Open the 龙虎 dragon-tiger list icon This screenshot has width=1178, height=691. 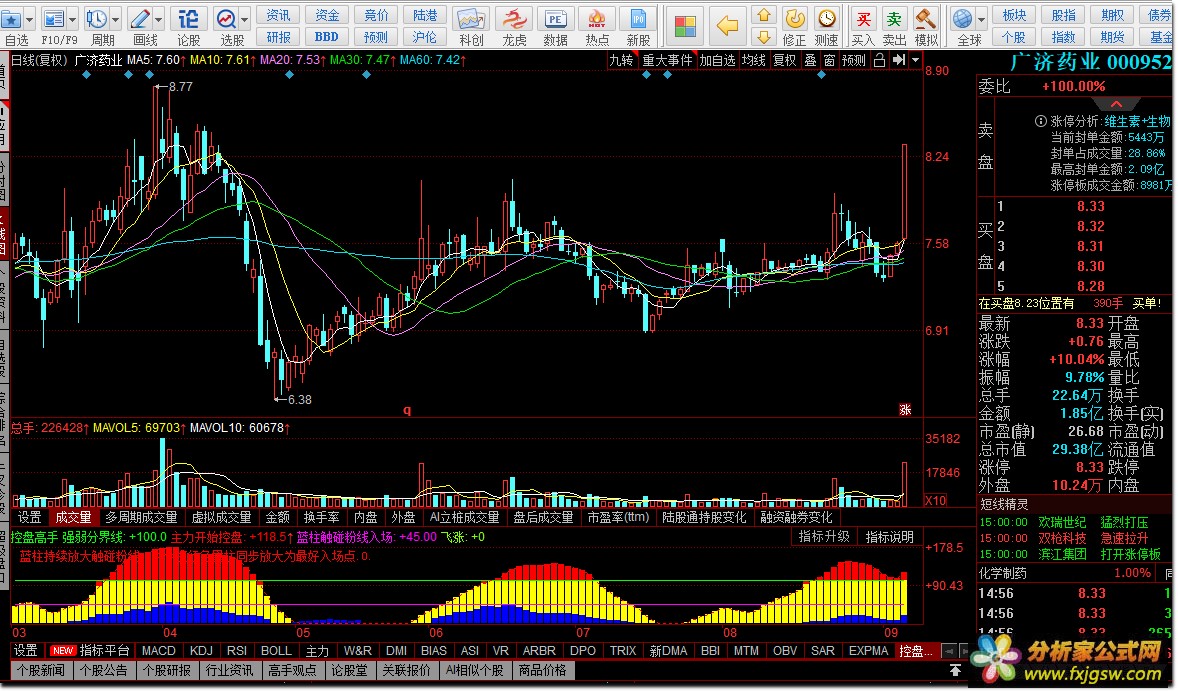tap(515, 19)
